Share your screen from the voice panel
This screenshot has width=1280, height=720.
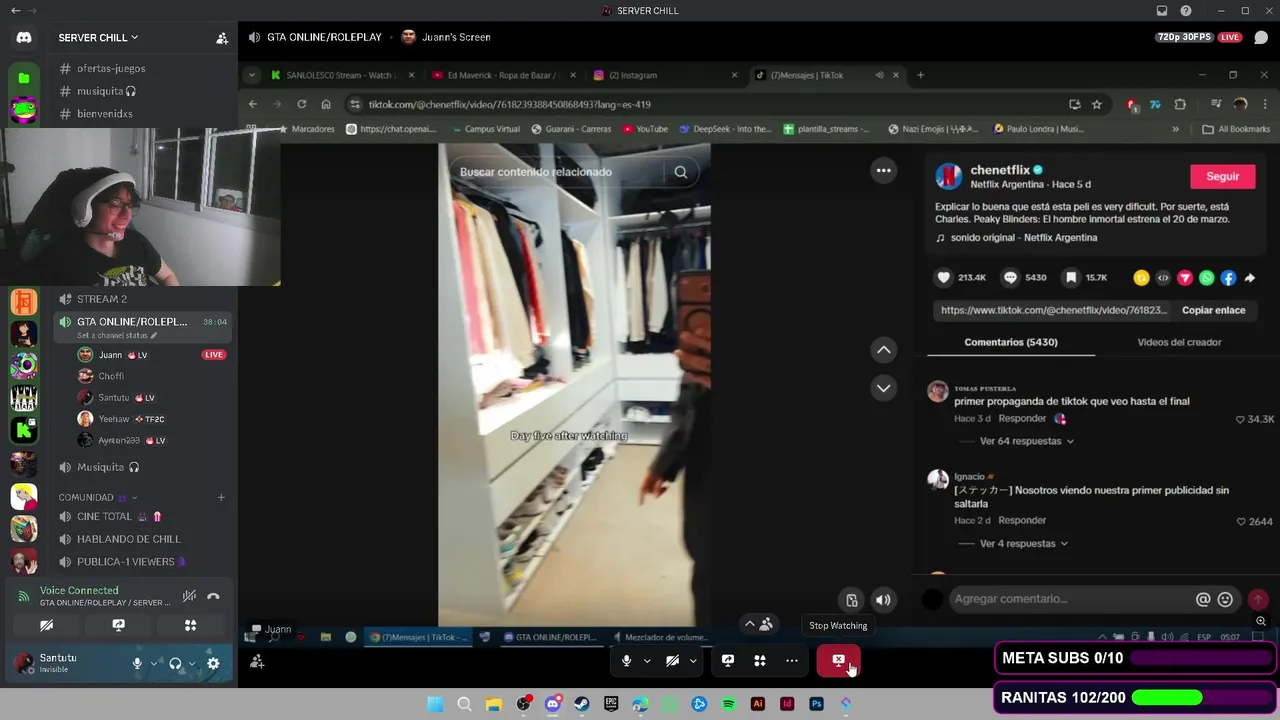pyautogui.click(x=118, y=625)
